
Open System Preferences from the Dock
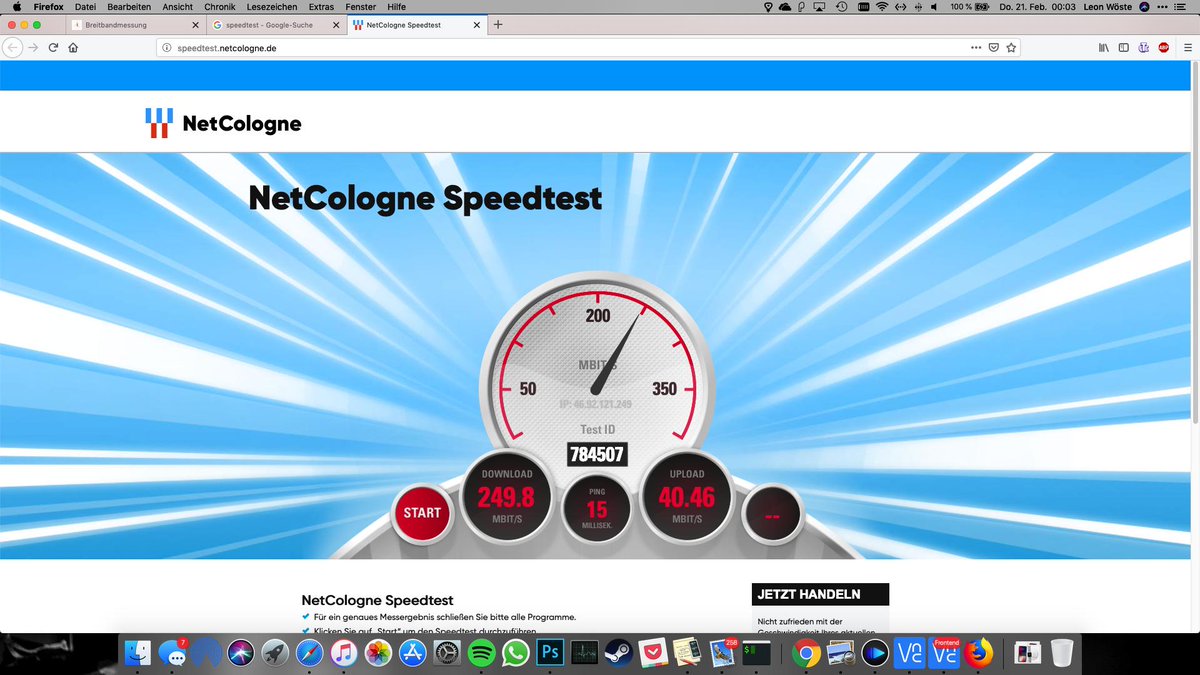point(446,653)
